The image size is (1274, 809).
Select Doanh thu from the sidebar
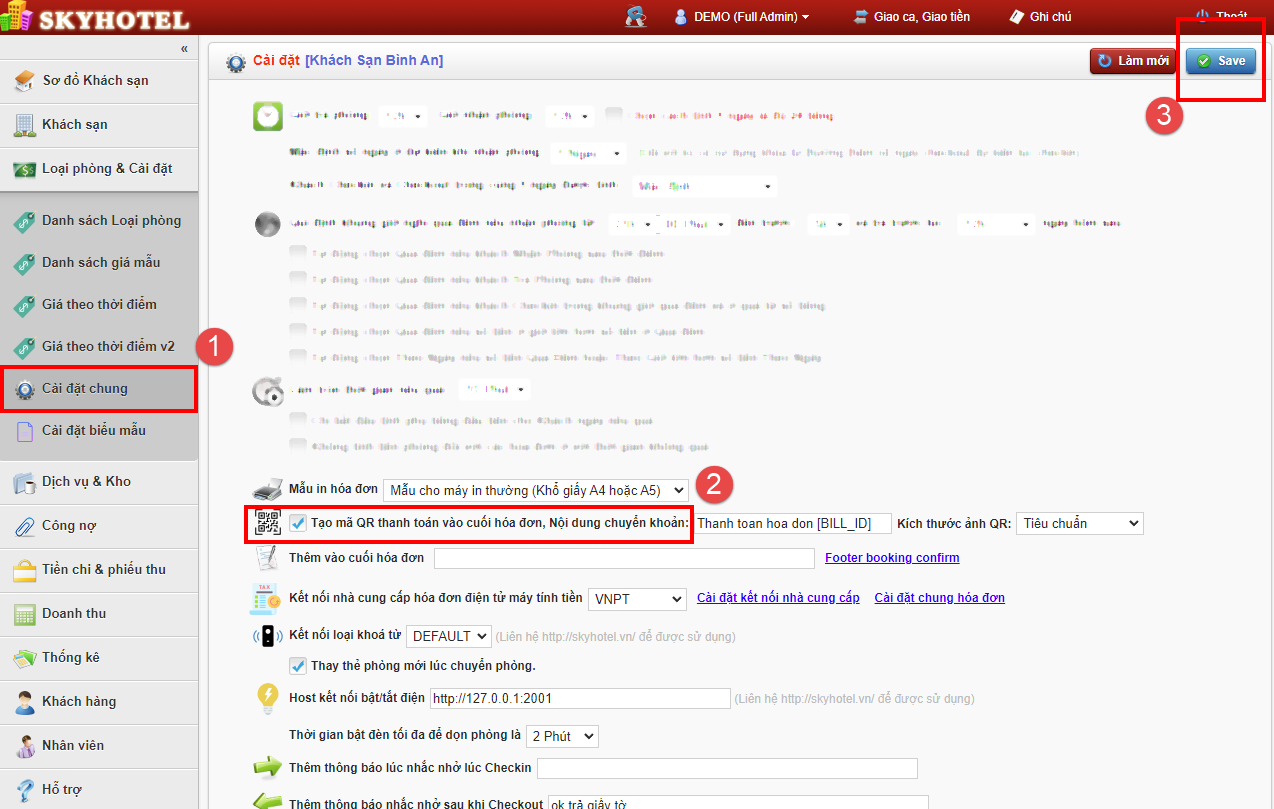tap(74, 613)
